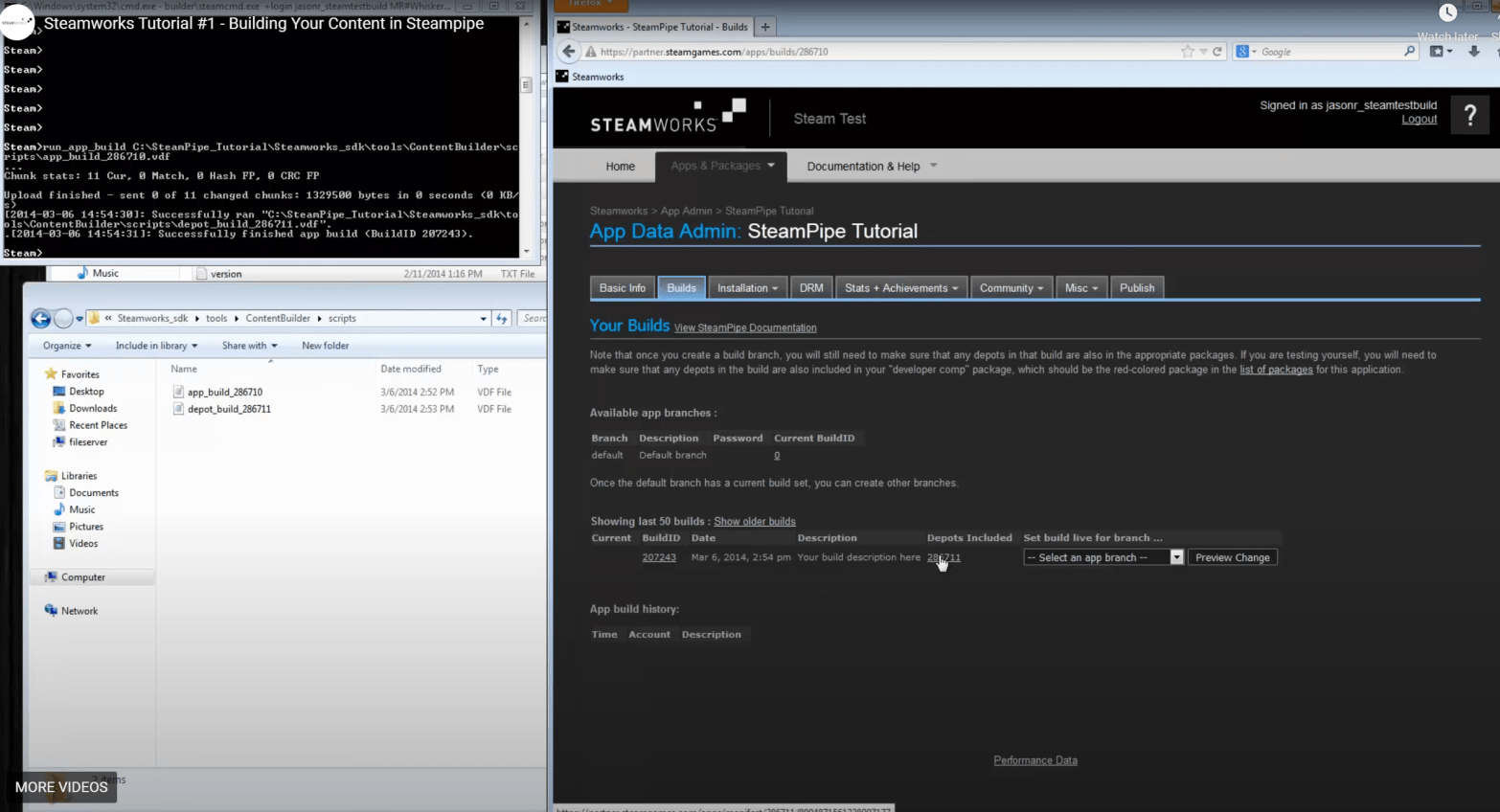The image size is (1500, 812).
Task: Select the app_build_286710 file
Action: tap(224, 393)
